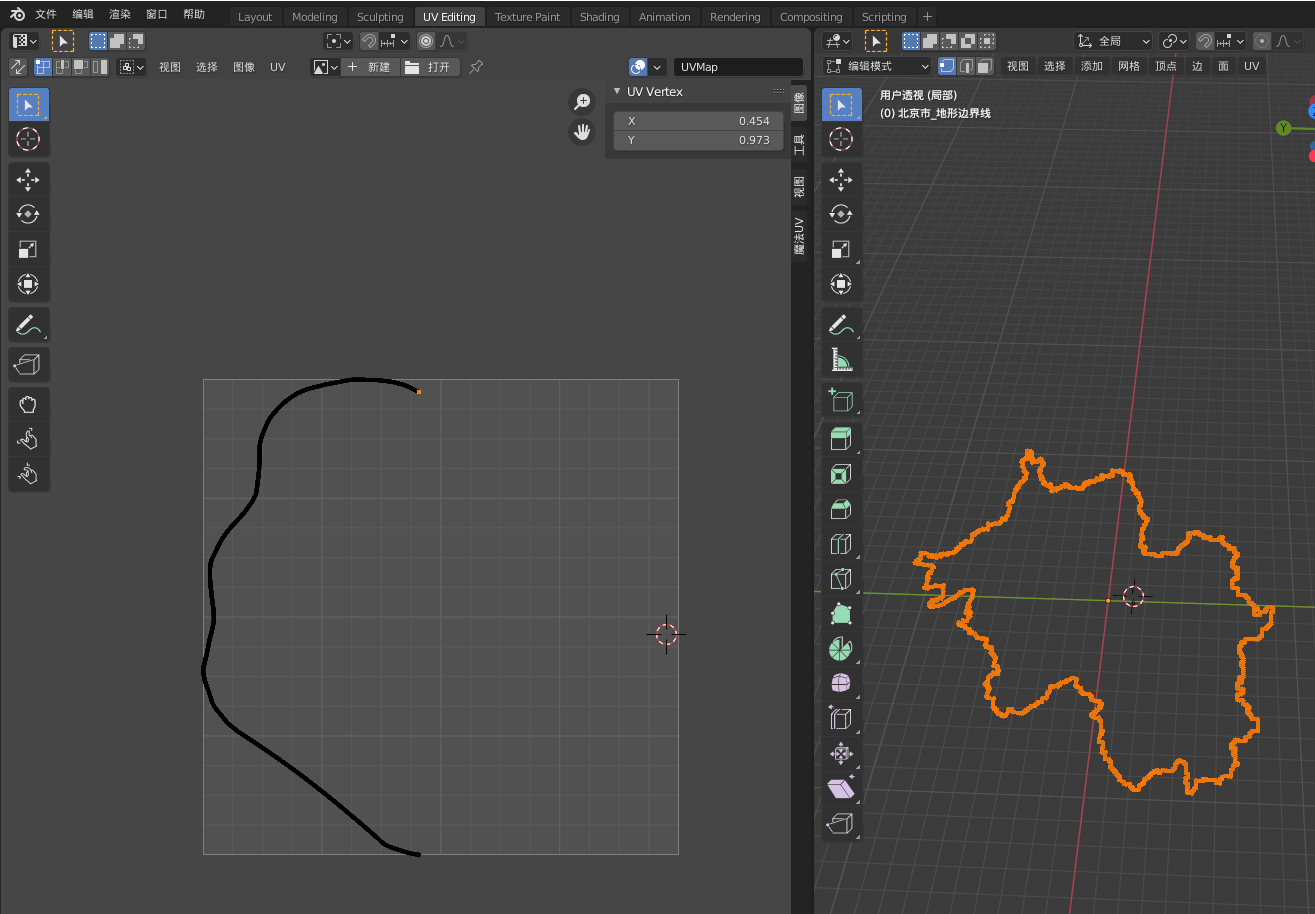Select the Shrink/Fatten tool
Viewport: 1315px width, 914px height.
(841, 754)
